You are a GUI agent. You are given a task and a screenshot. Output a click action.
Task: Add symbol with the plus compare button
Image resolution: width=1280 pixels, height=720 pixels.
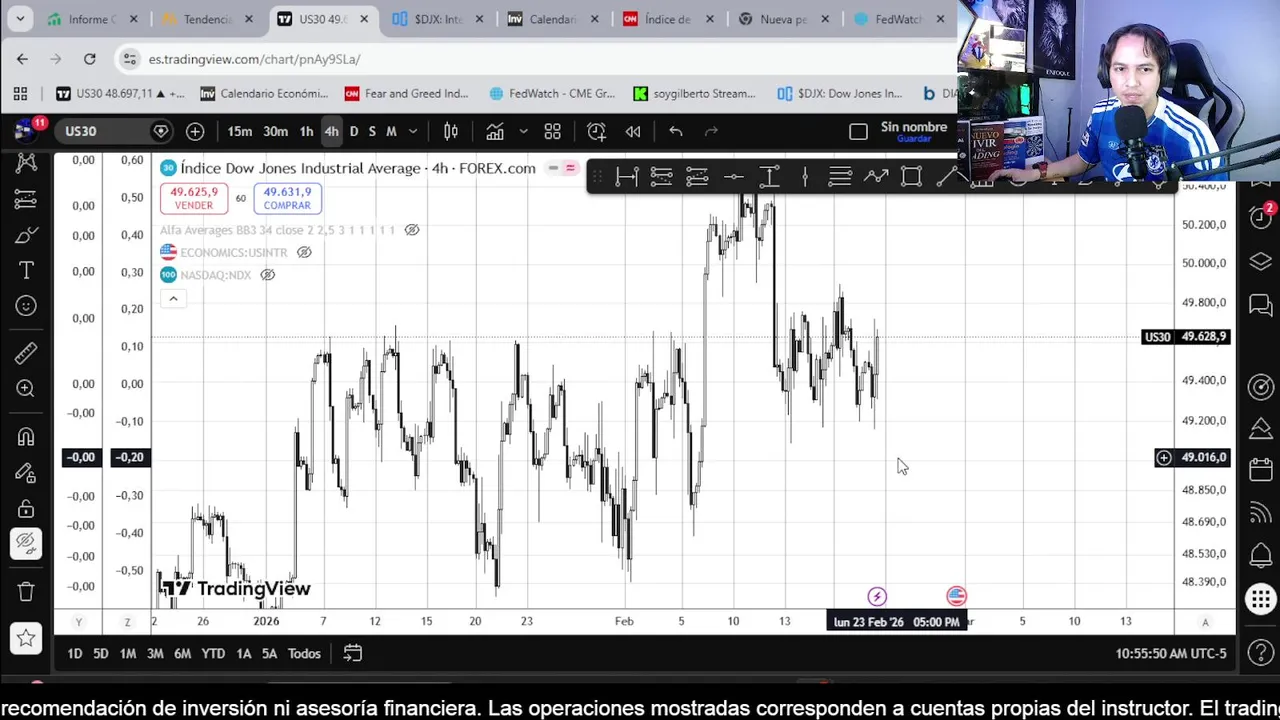(x=195, y=131)
